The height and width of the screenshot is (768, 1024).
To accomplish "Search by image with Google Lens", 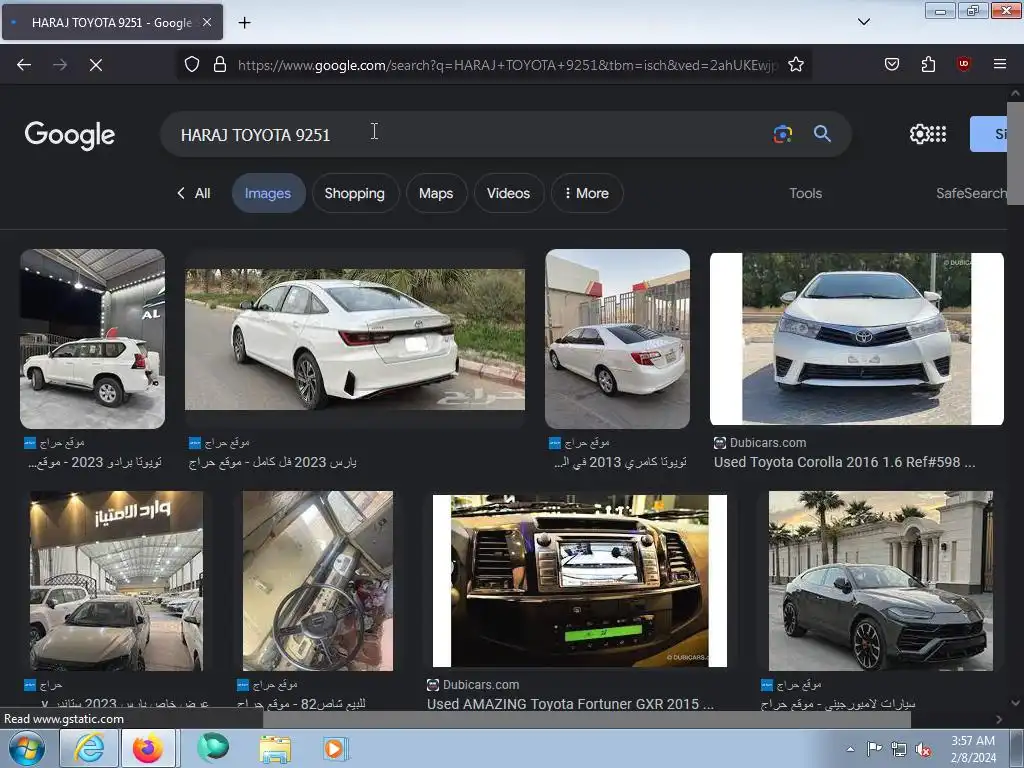I will coord(783,134).
